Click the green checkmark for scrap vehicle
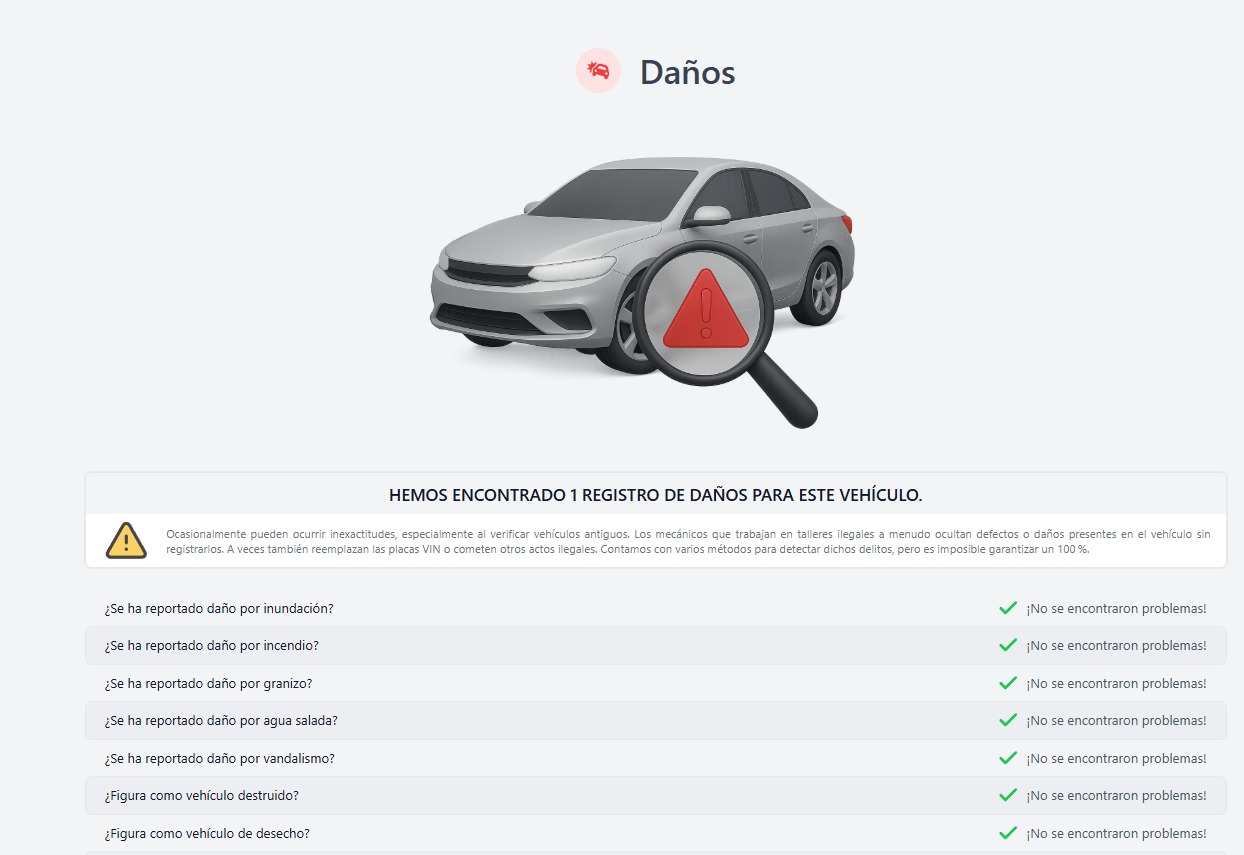This screenshot has height=855, width=1244. pos(1008,833)
